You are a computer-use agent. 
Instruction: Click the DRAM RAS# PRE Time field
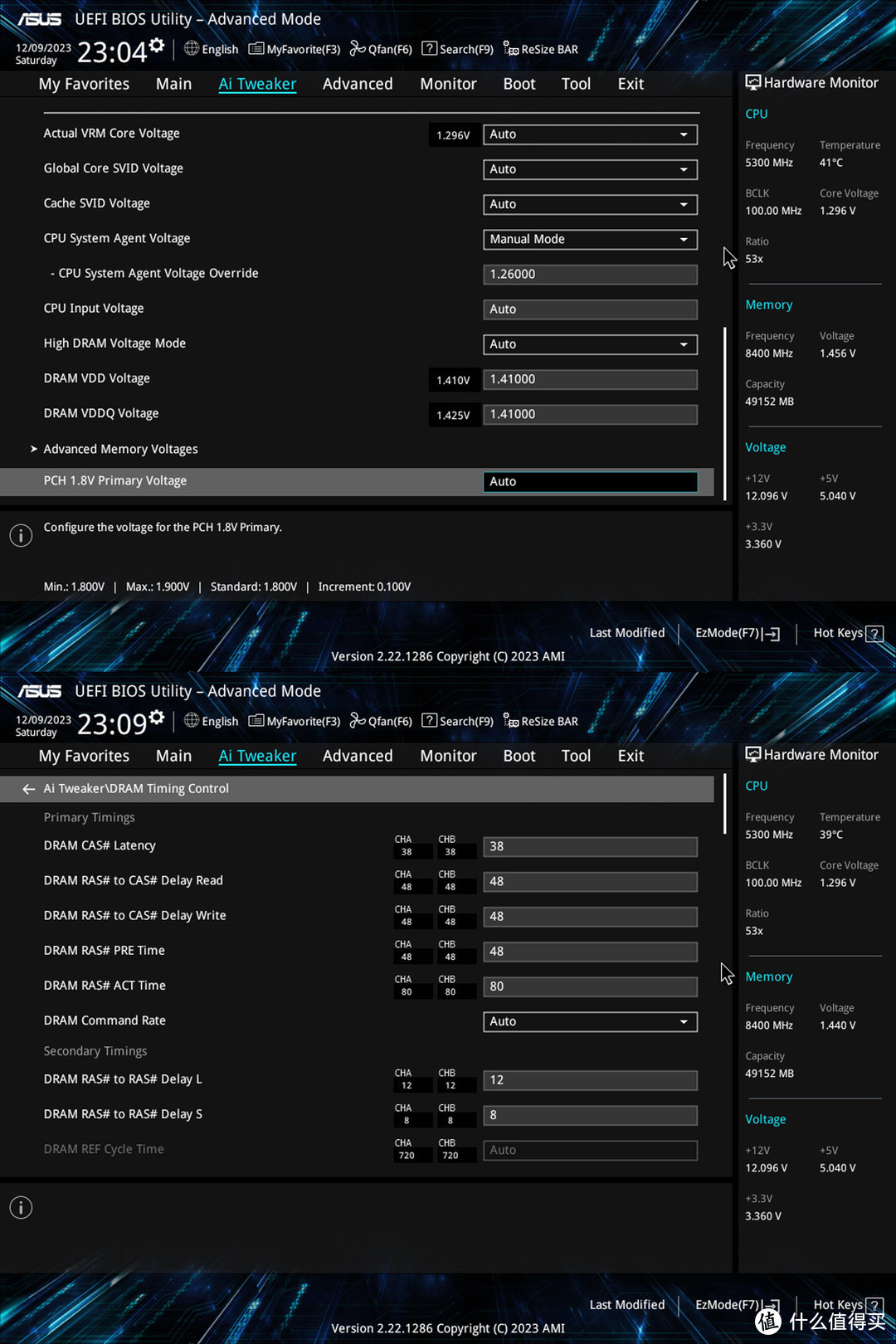(x=590, y=952)
